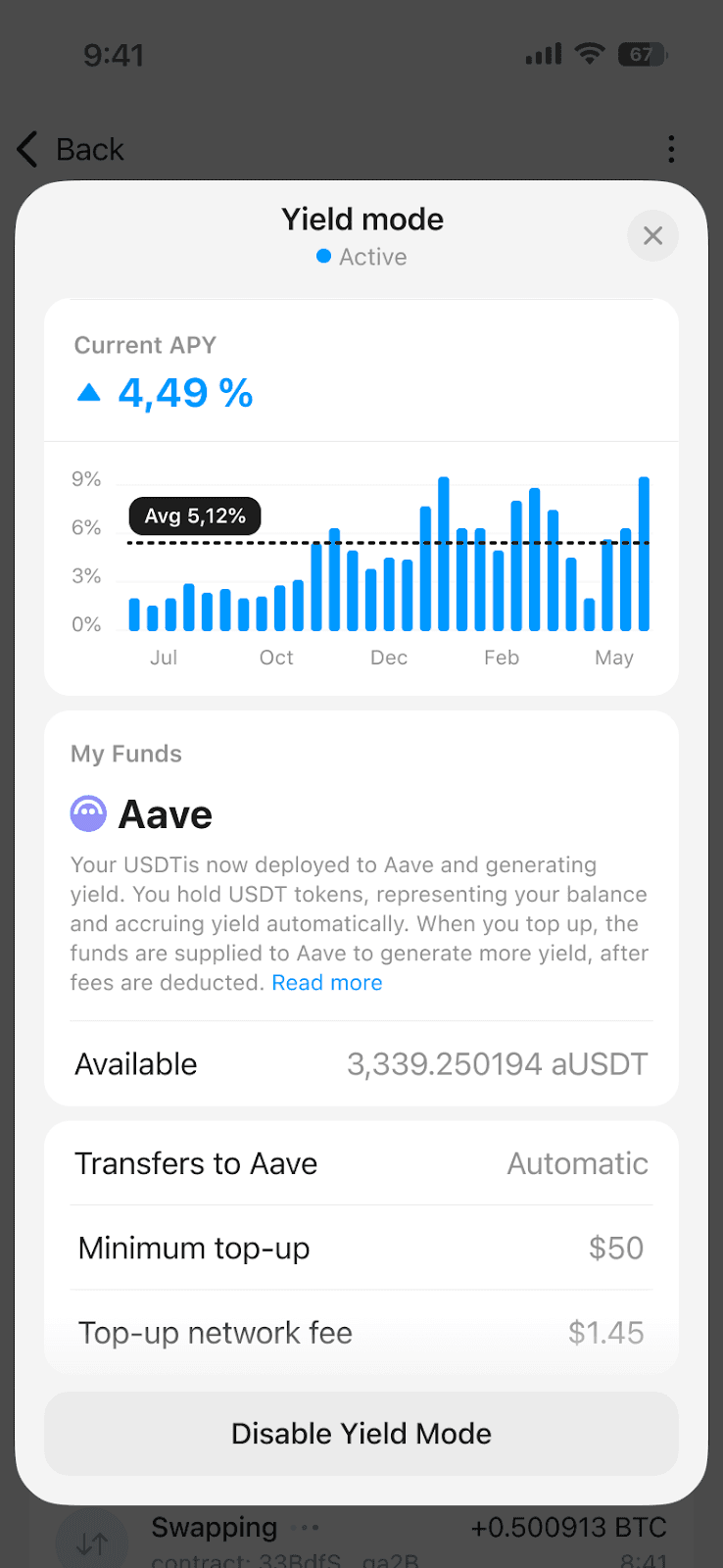Tap the battery indicator icon
723x1568 pixels.
(x=642, y=55)
